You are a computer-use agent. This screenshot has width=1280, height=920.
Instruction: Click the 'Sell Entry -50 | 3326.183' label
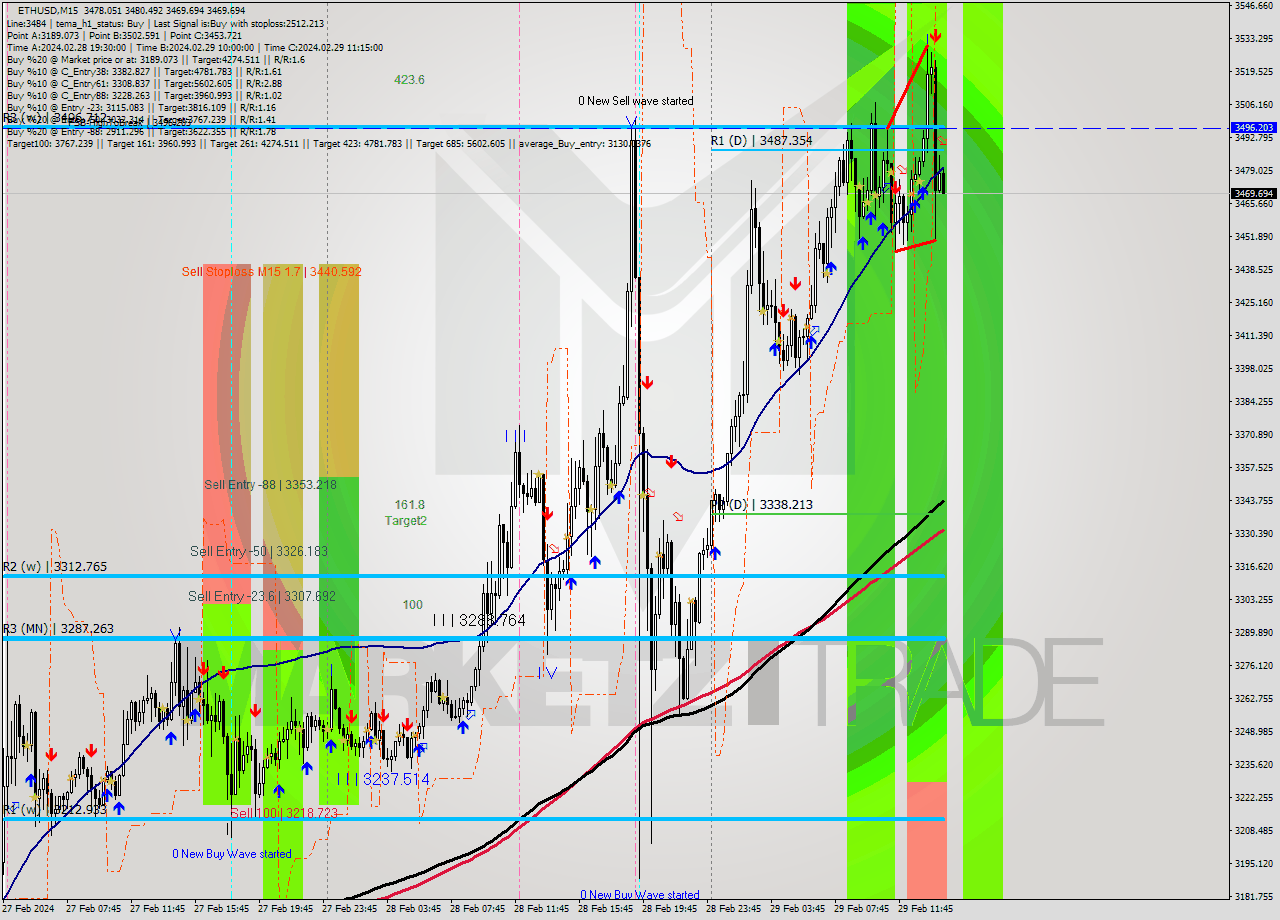coord(259,551)
